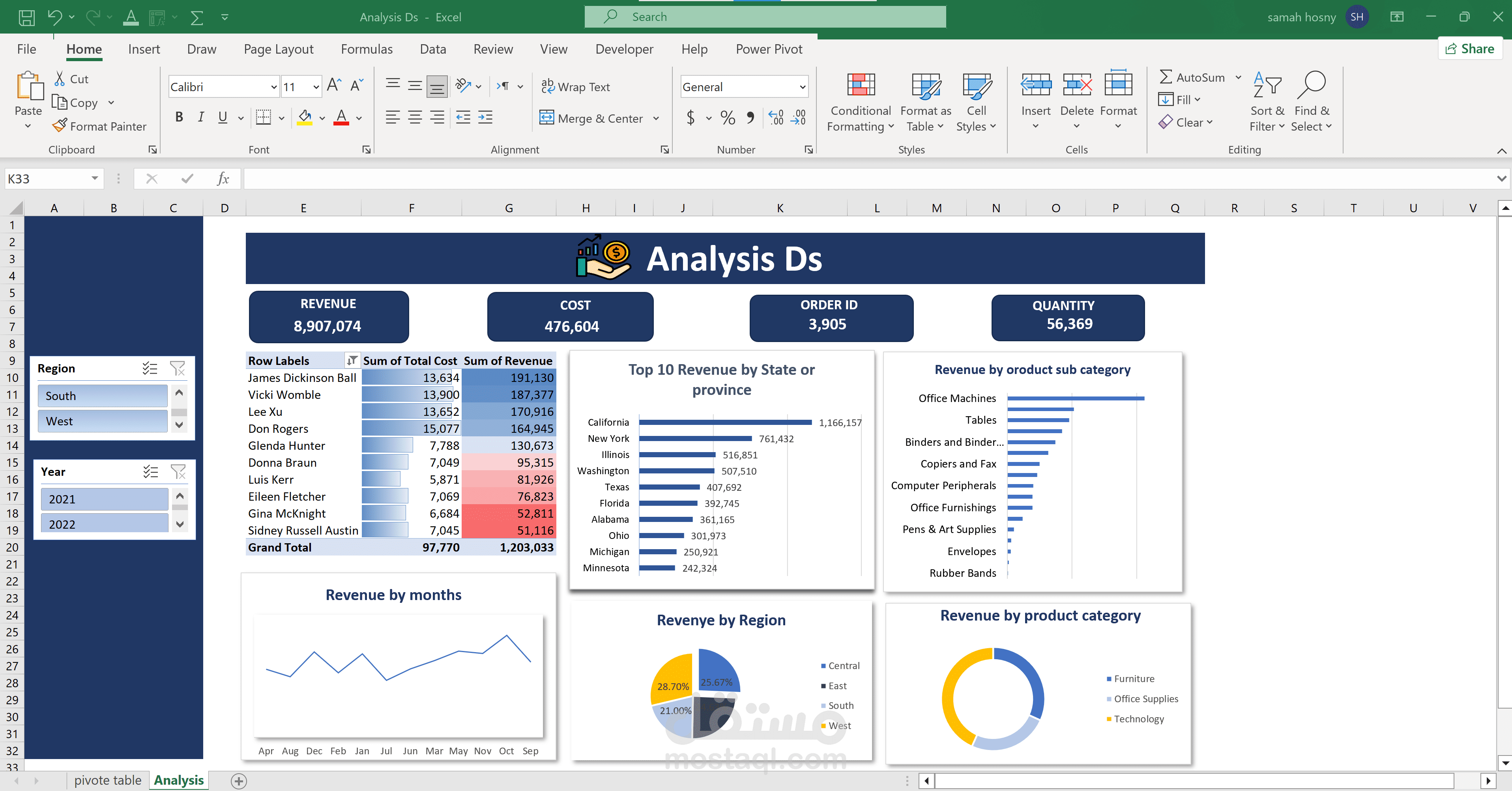Viewport: 1512px width, 791px height.
Task: Click the Delete cells icon
Action: point(1077,86)
